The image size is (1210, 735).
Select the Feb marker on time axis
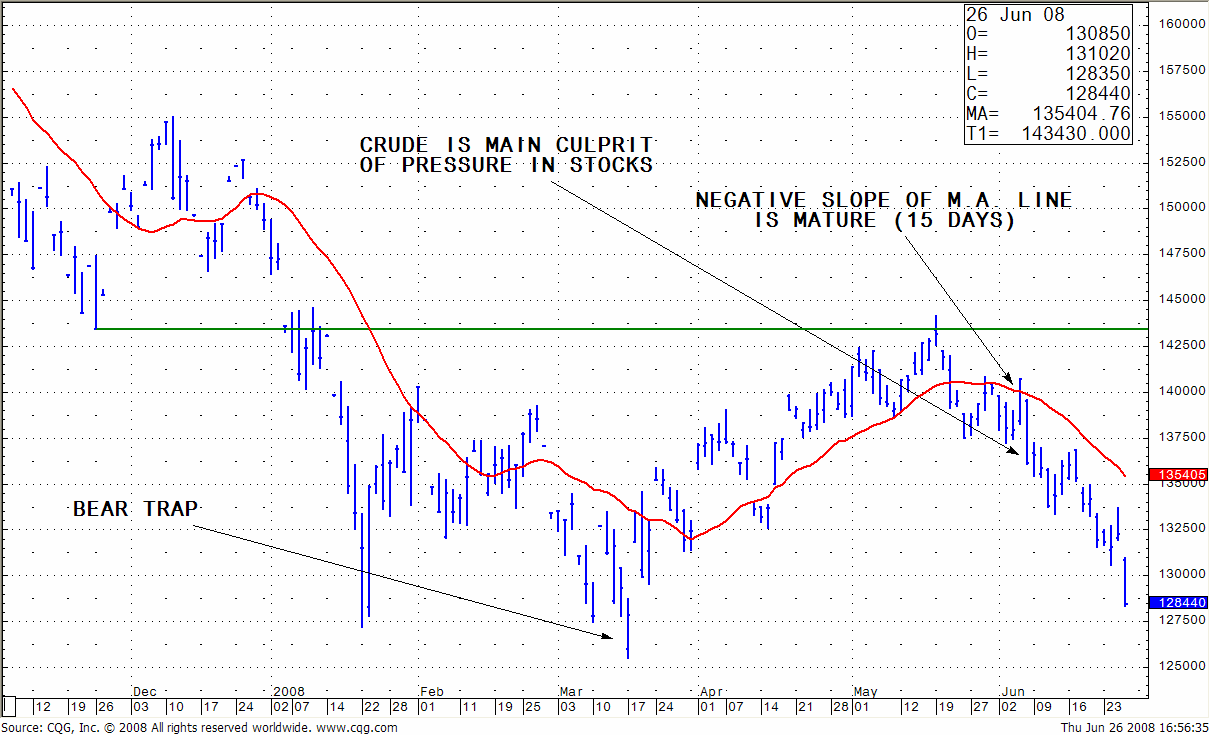coord(431,691)
